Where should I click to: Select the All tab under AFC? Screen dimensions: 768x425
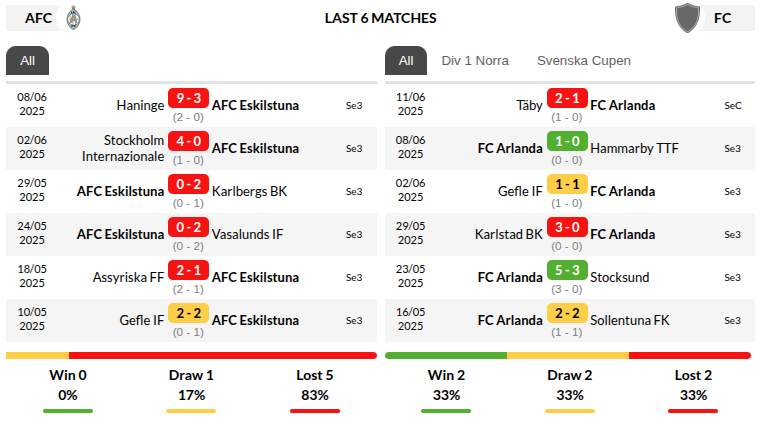[27, 61]
